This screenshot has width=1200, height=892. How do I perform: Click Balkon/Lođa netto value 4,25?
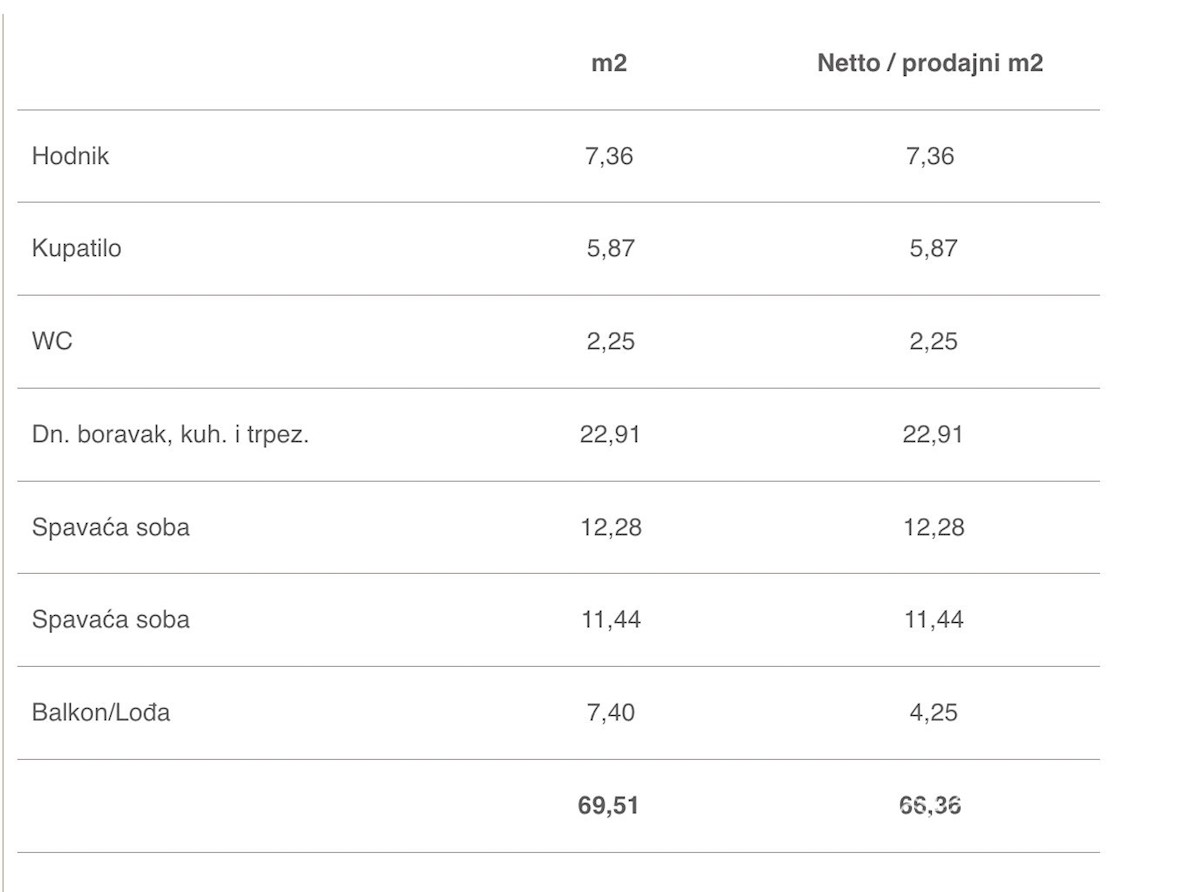(930, 713)
